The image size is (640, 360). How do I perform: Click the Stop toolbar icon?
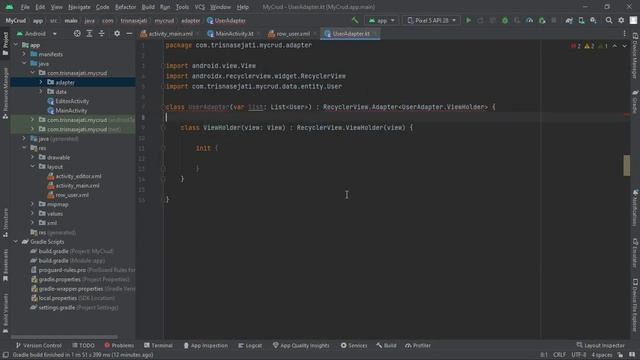coord(554,20)
